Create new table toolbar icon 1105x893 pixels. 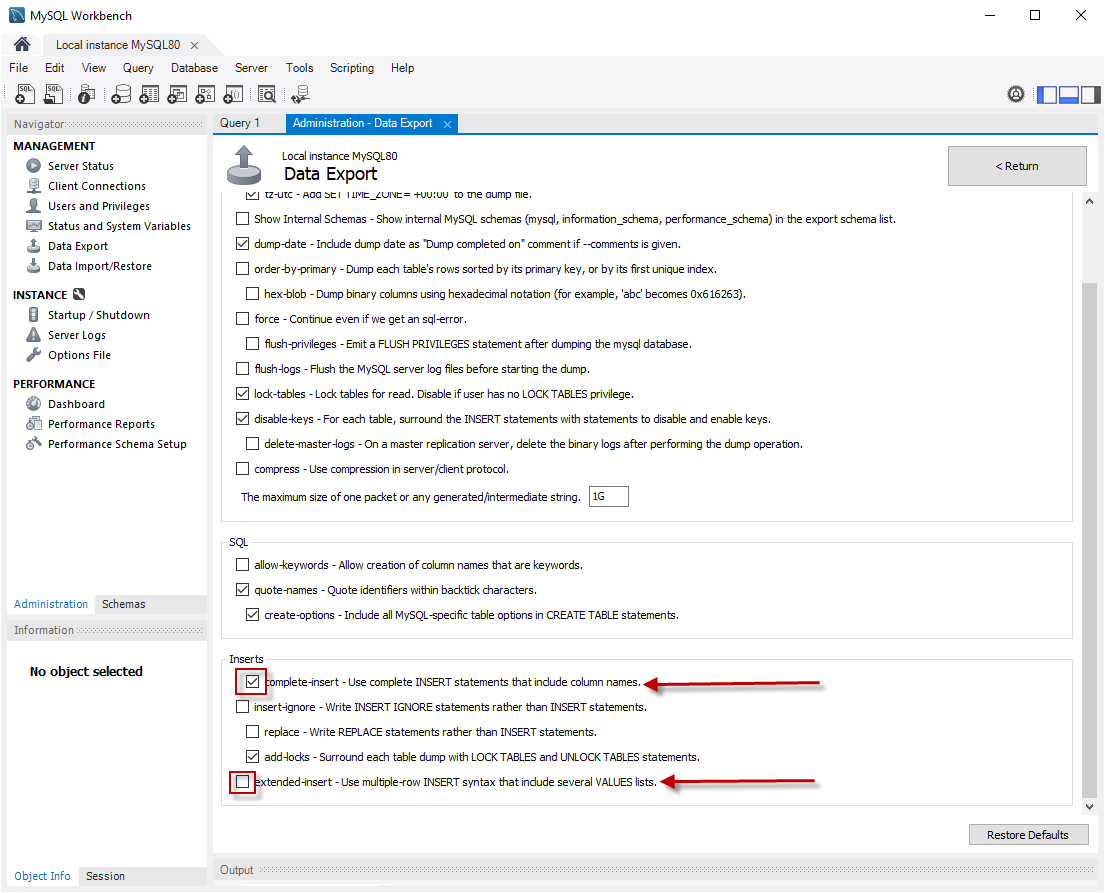pos(149,94)
